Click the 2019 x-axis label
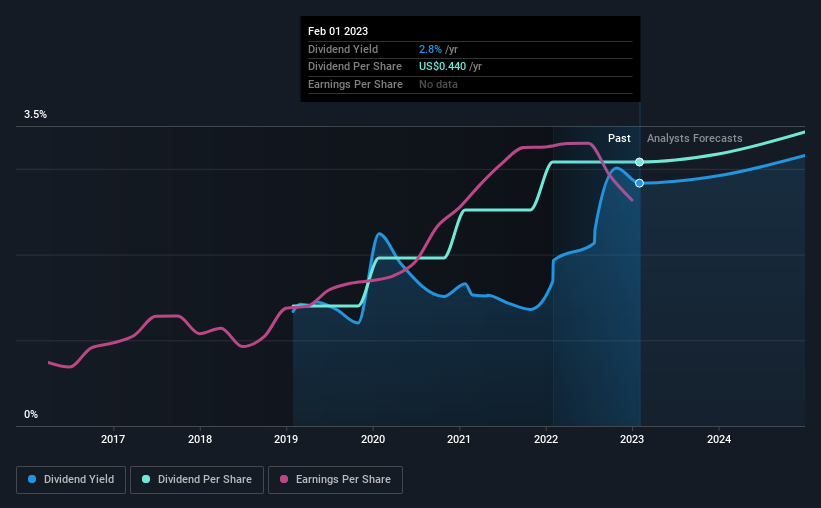The width and height of the screenshot is (821, 508). coord(286,439)
